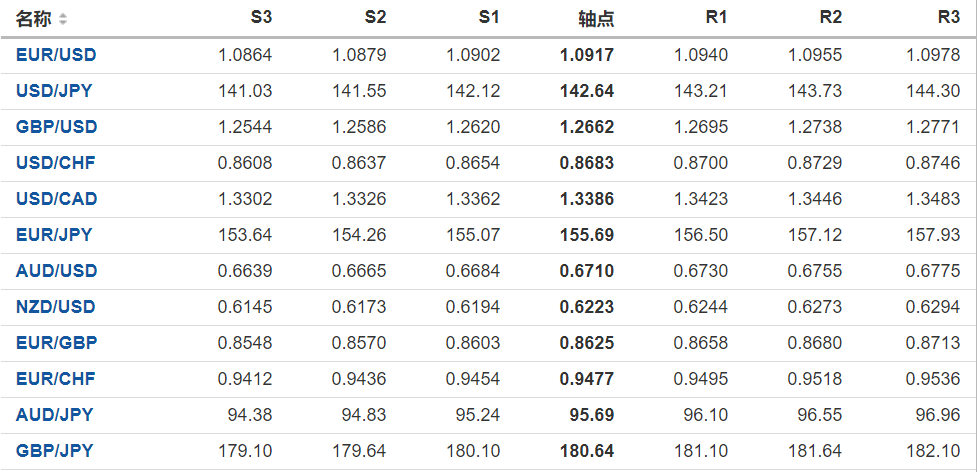Click the 名称 column header

33,19
